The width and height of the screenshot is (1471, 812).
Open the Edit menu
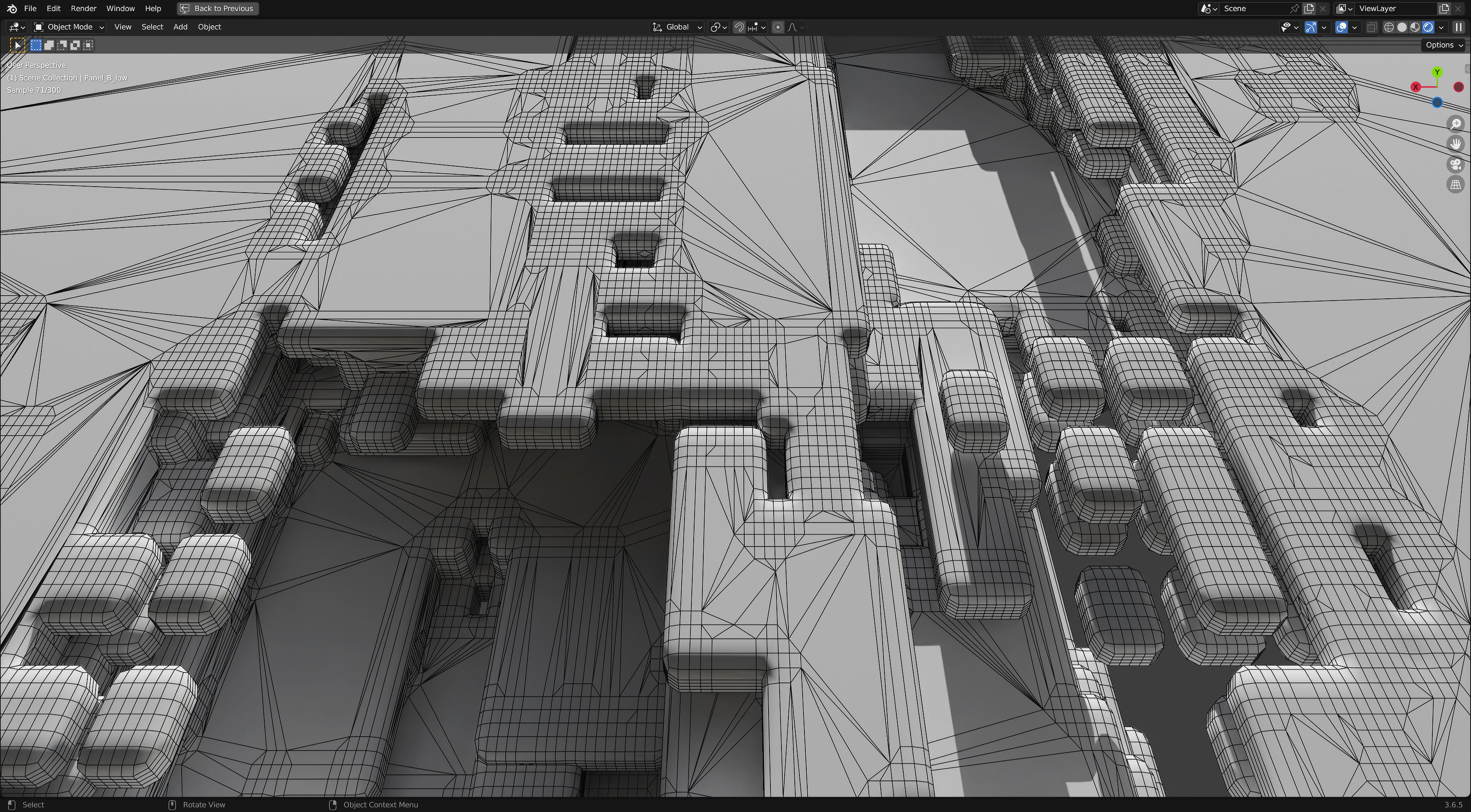pos(53,9)
